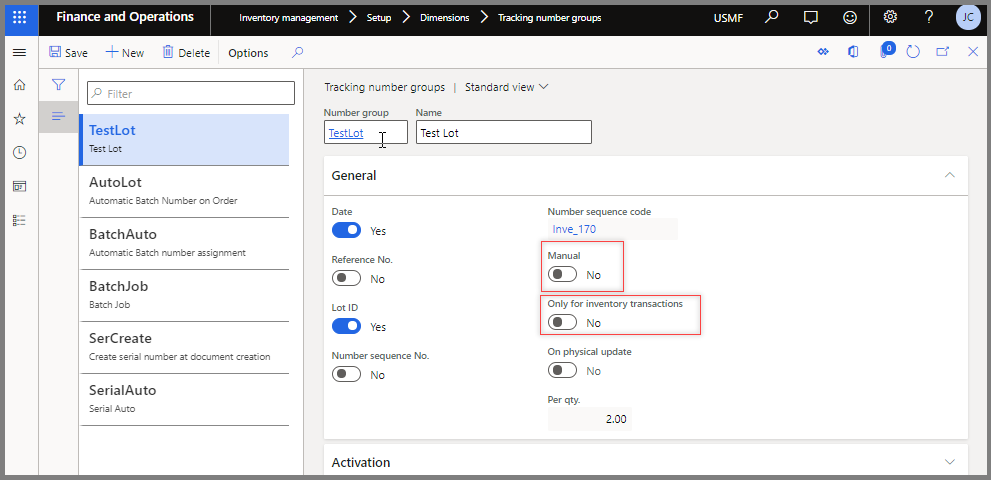Click the New button
Screen dimensions: 991x480
pyautogui.click(x=125, y=53)
